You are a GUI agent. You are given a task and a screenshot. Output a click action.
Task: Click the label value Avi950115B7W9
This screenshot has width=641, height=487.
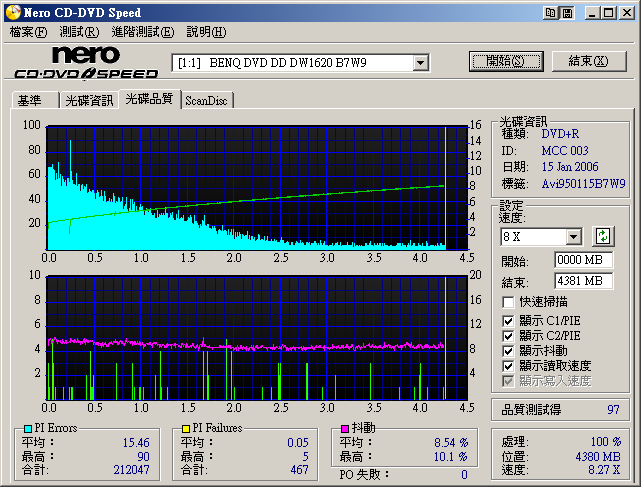(583, 184)
